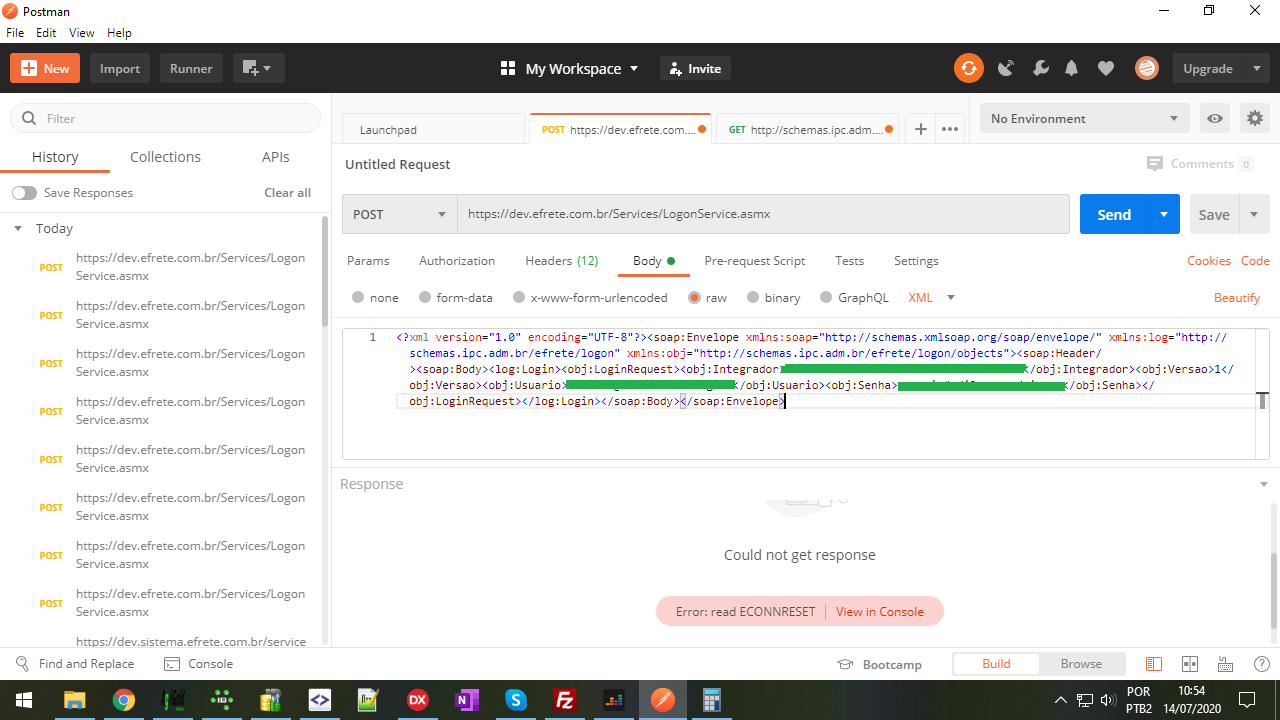
Task: Open the Authorization tab
Action: click(457, 261)
